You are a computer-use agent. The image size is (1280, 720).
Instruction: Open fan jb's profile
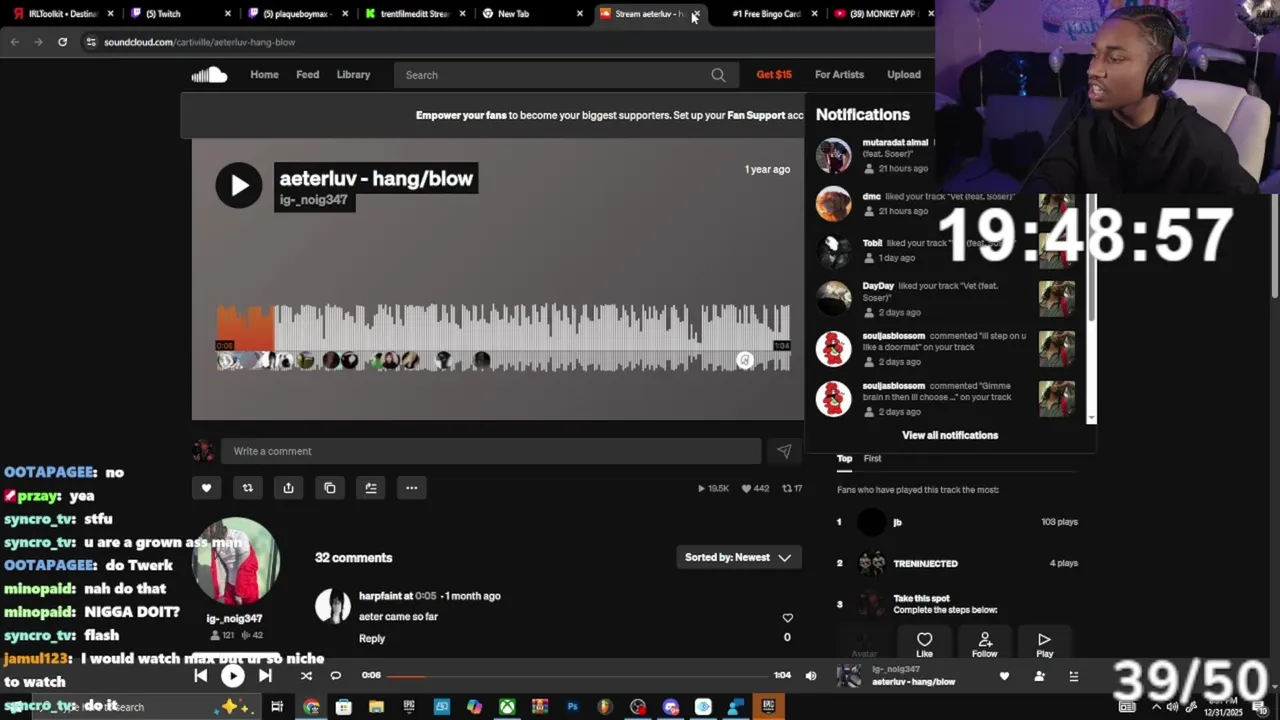pos(897,522)
